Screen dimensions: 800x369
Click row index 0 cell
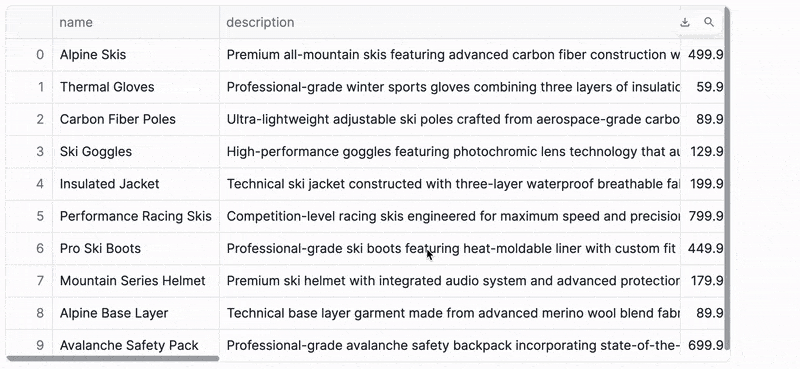coord(29,55)
